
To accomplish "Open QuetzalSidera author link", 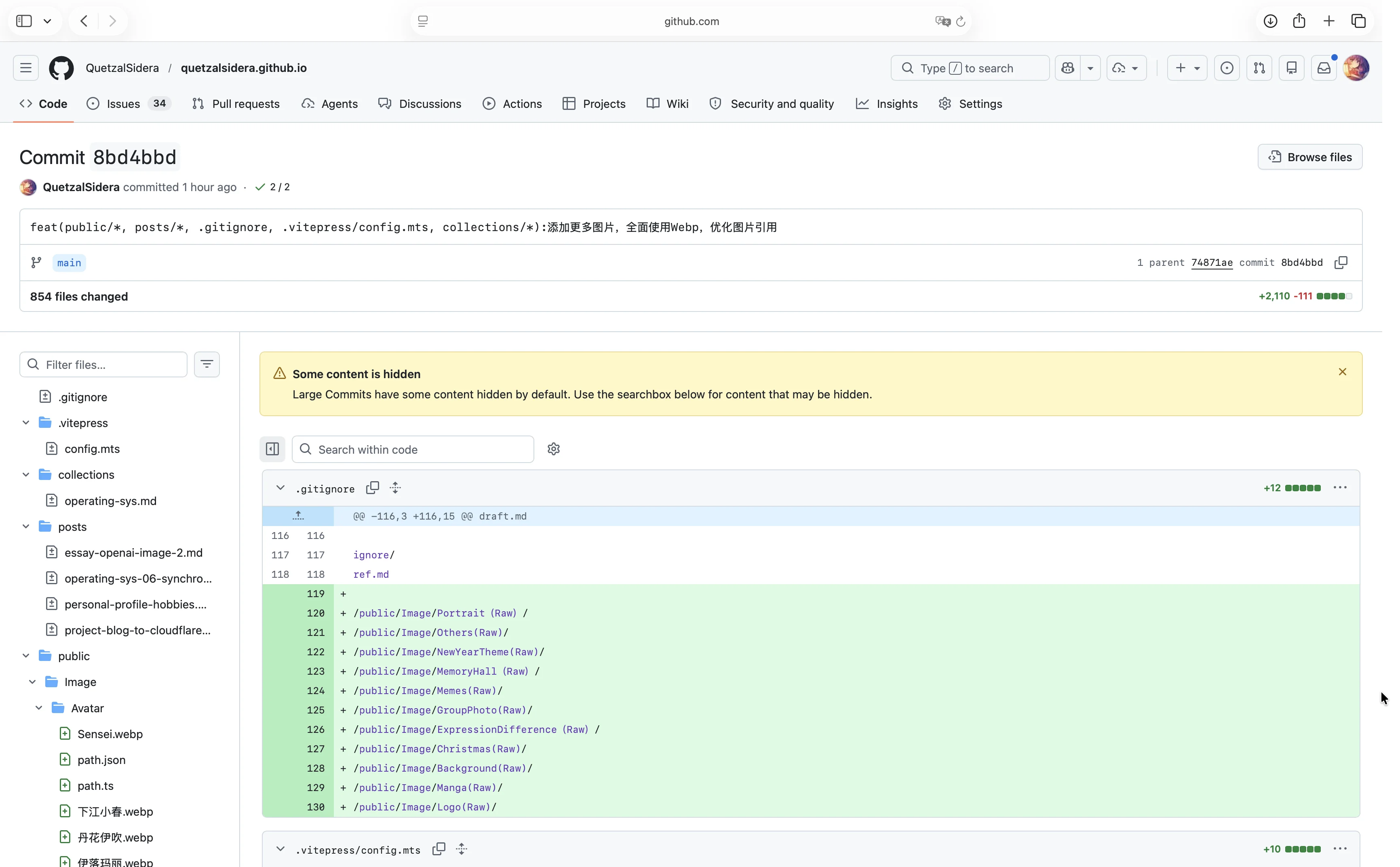I will click(81, 187).
